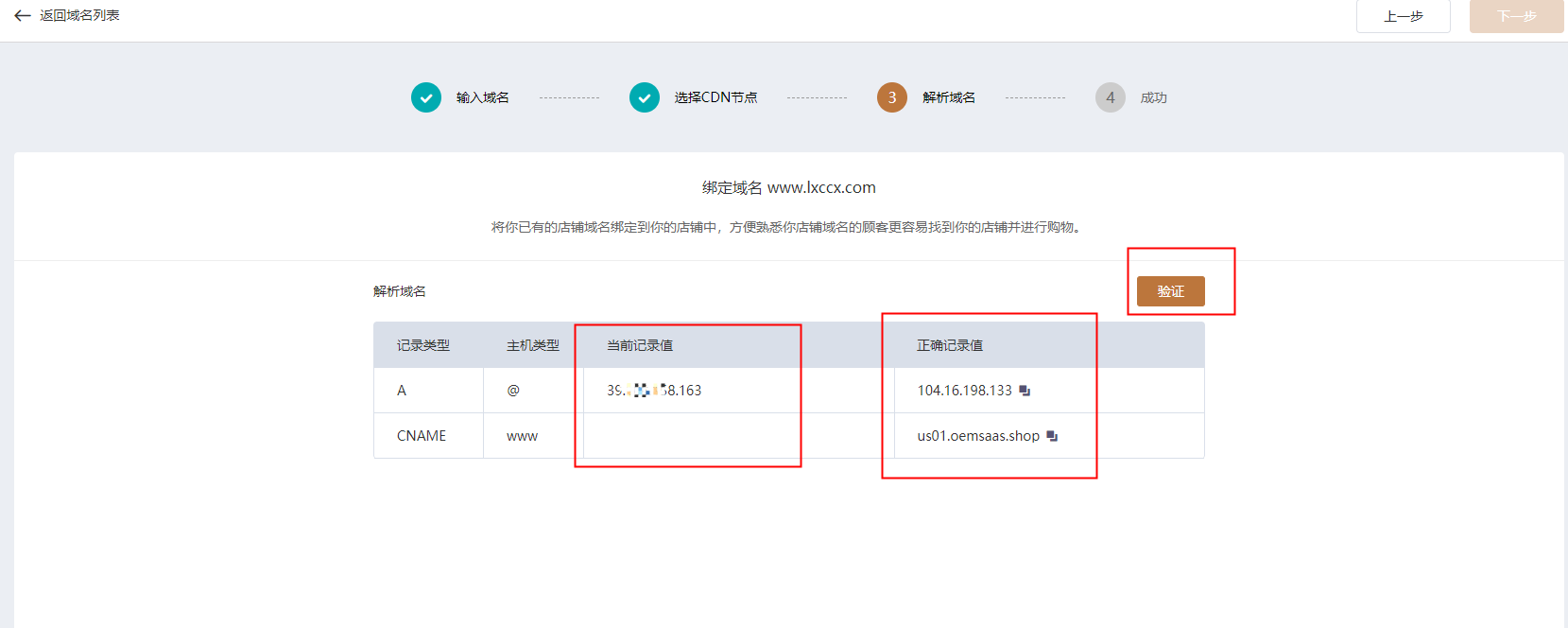Go back with the 上一步 button
This screenshot has width=1568, height=628.
(x=1403, y=16)
